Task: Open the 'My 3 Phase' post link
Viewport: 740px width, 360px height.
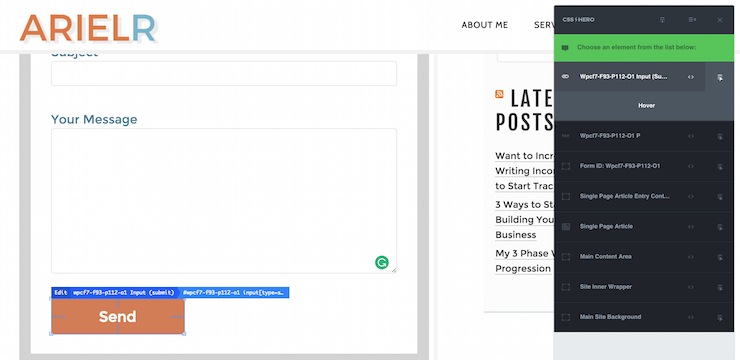Action: click(524, 261)
